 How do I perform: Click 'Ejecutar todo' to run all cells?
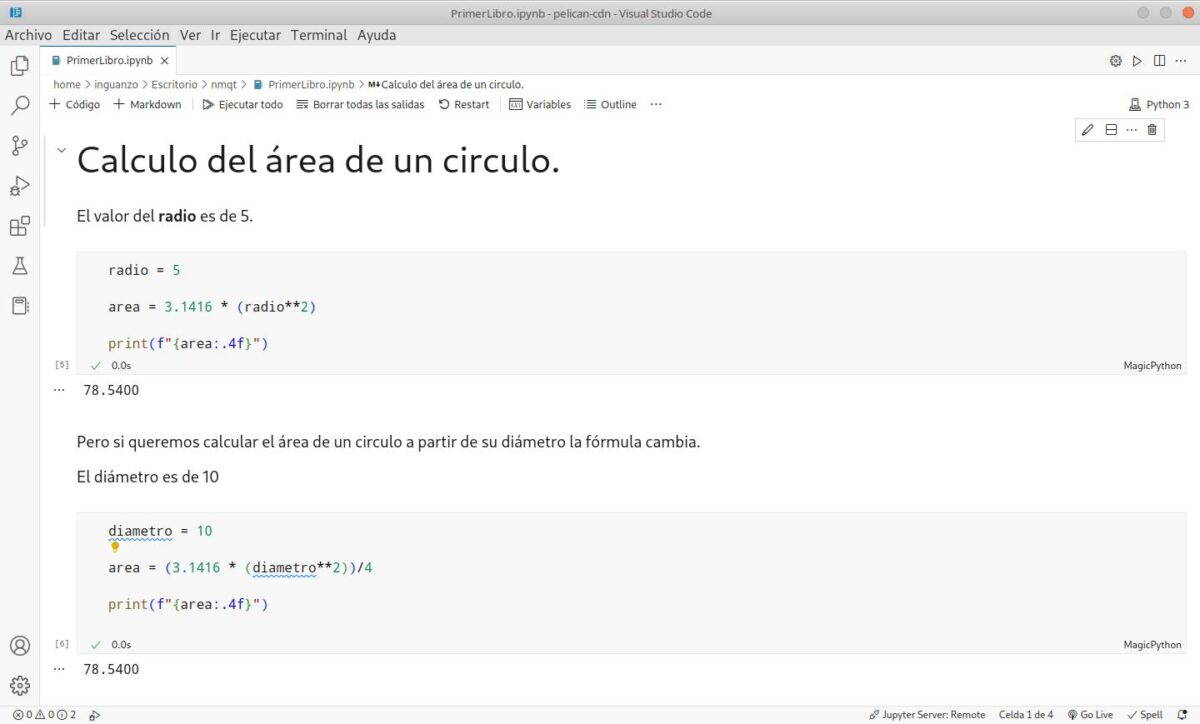[243, 104]
